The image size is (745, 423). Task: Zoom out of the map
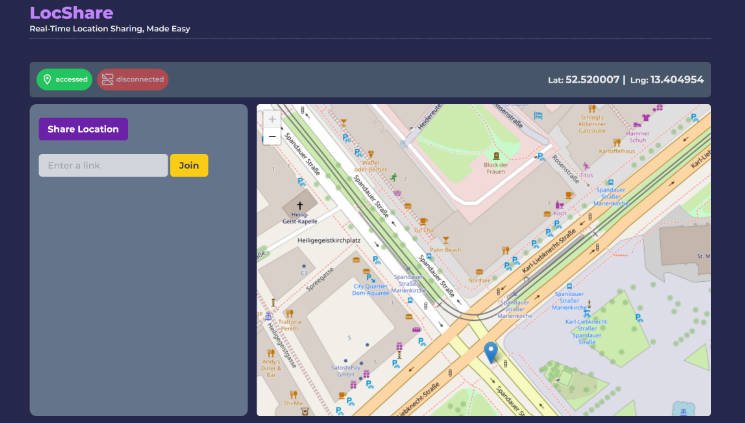coord(272,136)
